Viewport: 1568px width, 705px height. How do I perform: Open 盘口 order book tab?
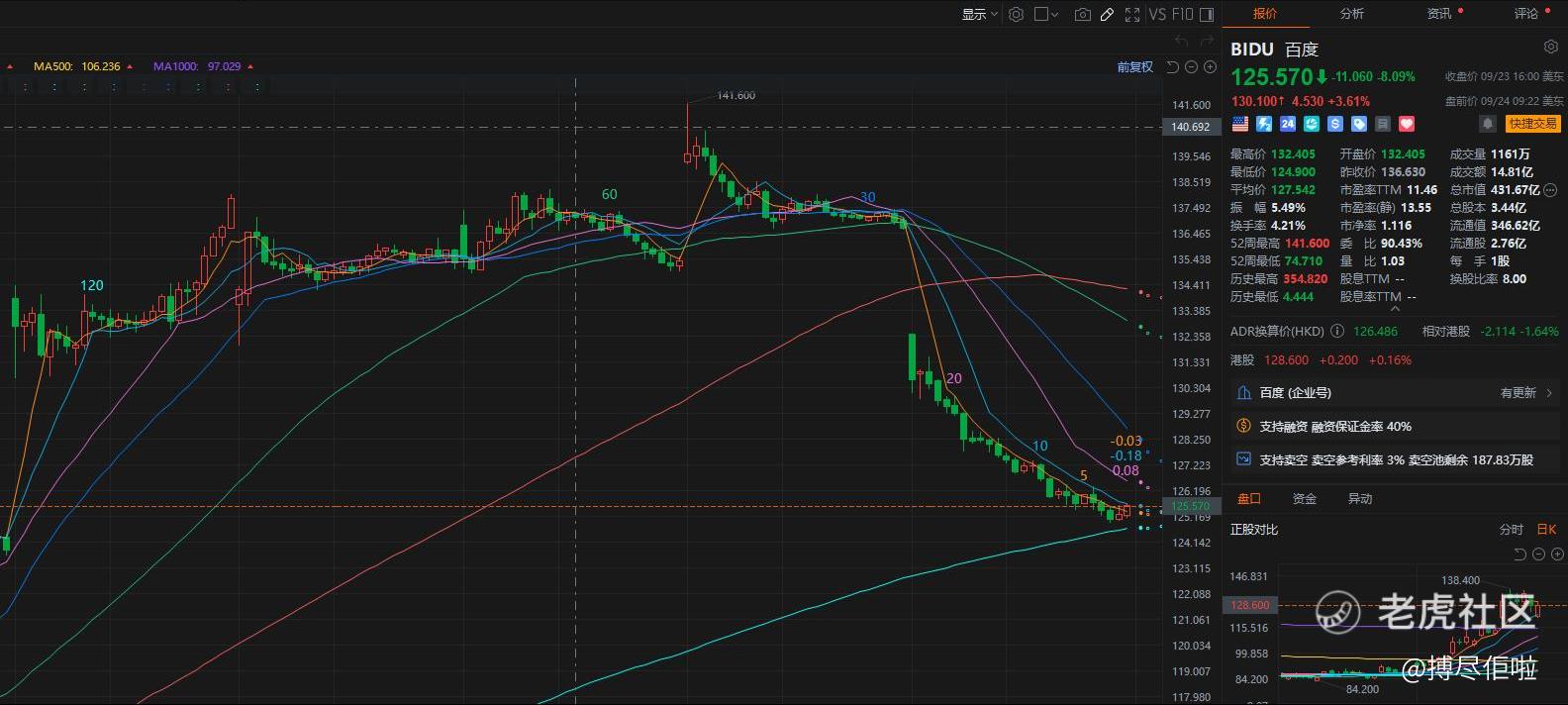(x=1249, y=499)
